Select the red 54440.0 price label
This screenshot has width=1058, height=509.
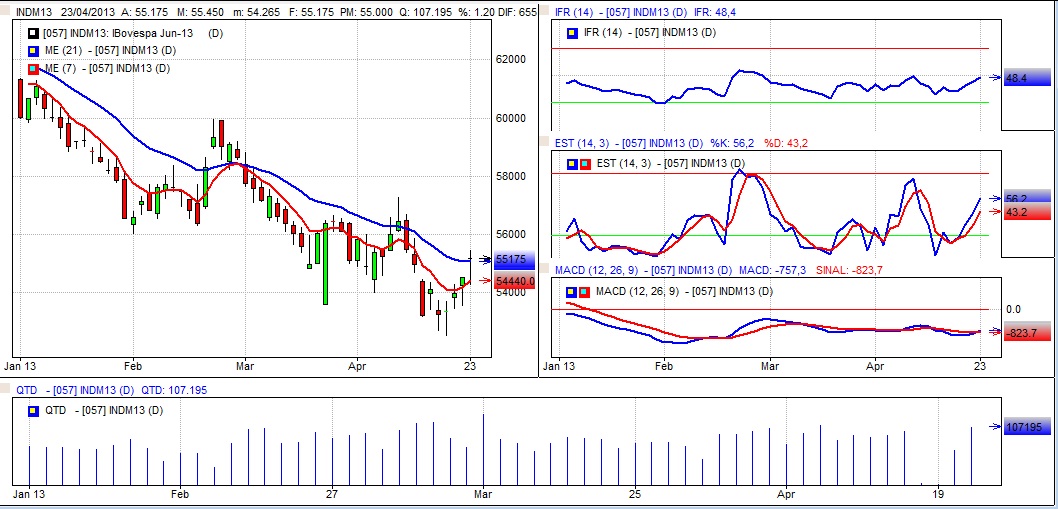(514, 283)
